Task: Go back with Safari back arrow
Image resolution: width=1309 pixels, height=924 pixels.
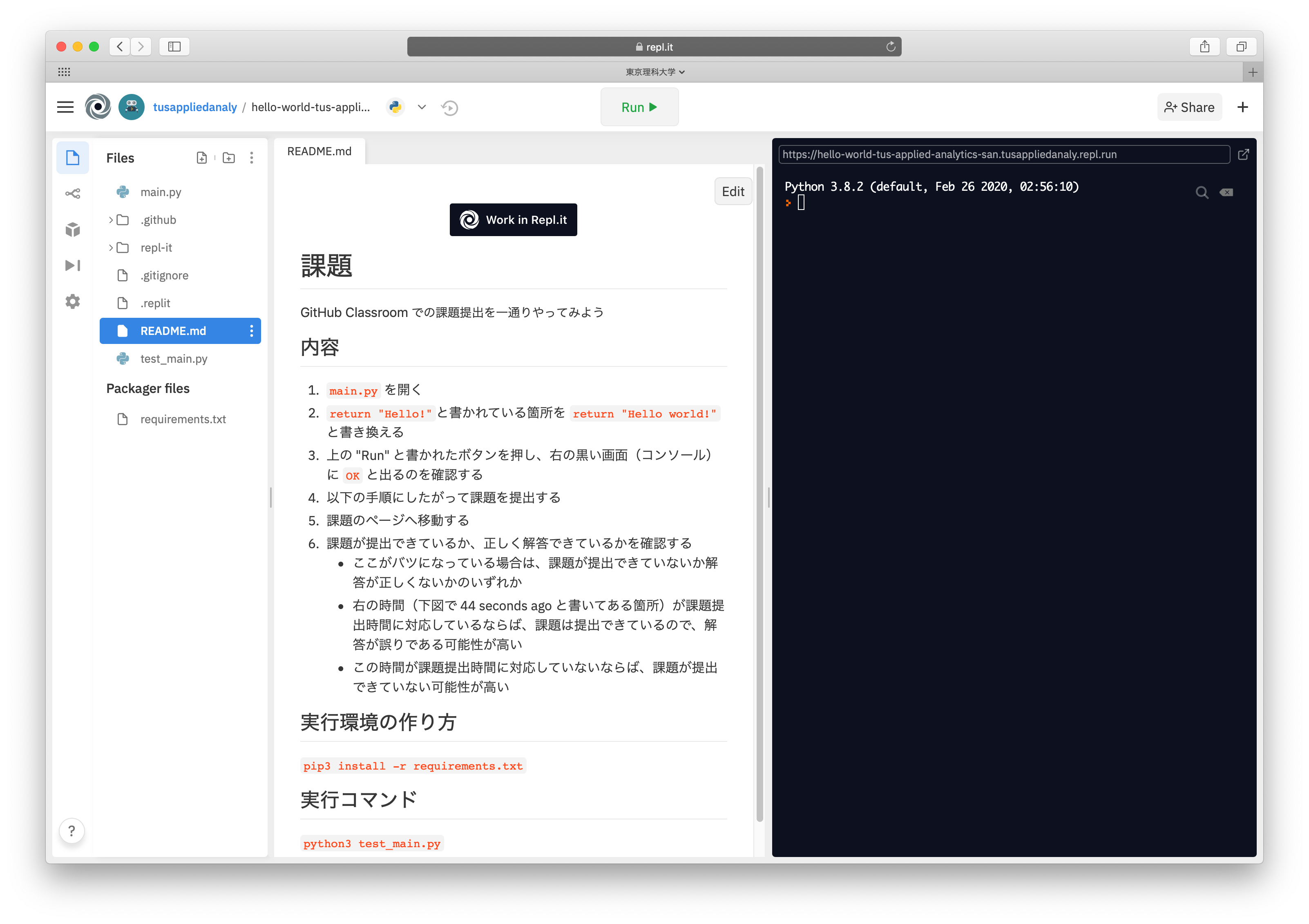Action: point(120,47)
